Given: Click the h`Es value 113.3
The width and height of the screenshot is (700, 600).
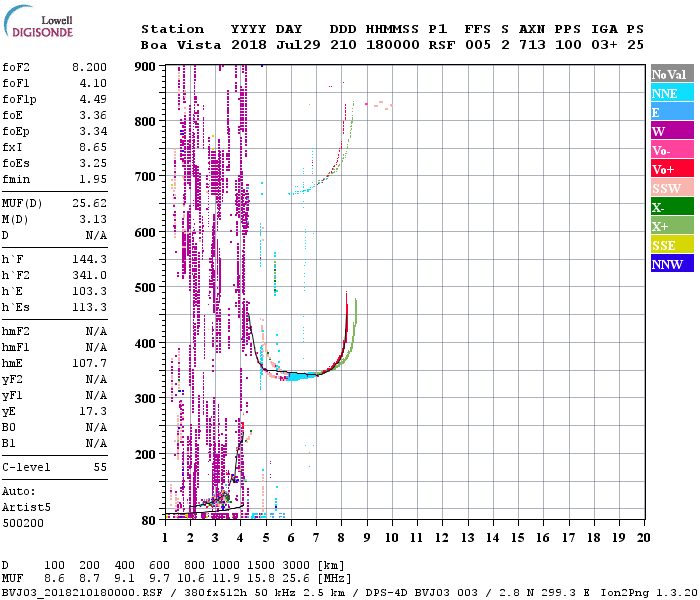Looking at the screenshot, I should (89, 308).
